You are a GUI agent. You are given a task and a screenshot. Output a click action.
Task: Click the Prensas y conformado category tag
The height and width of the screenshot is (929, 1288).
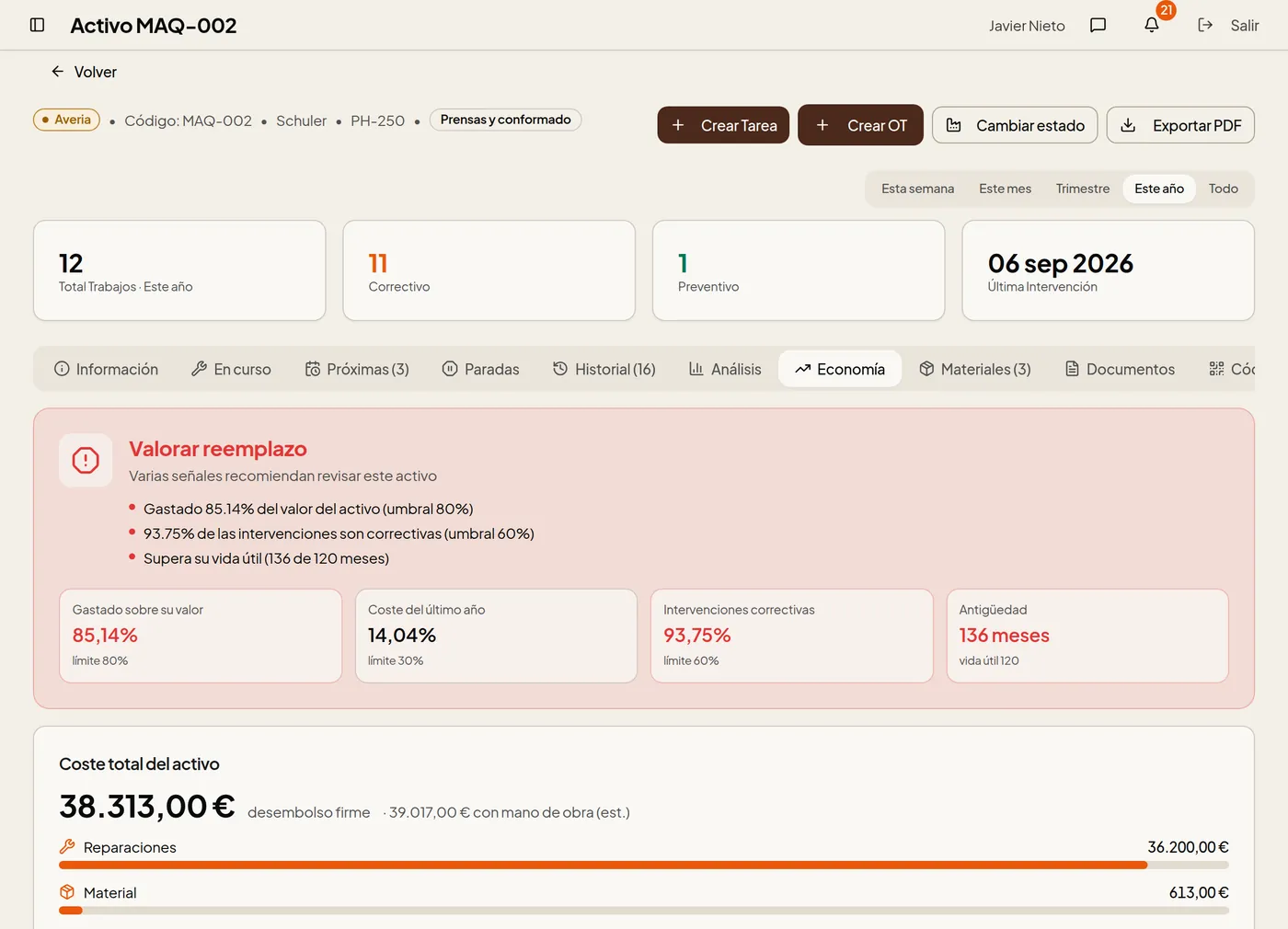pos(505,120)
